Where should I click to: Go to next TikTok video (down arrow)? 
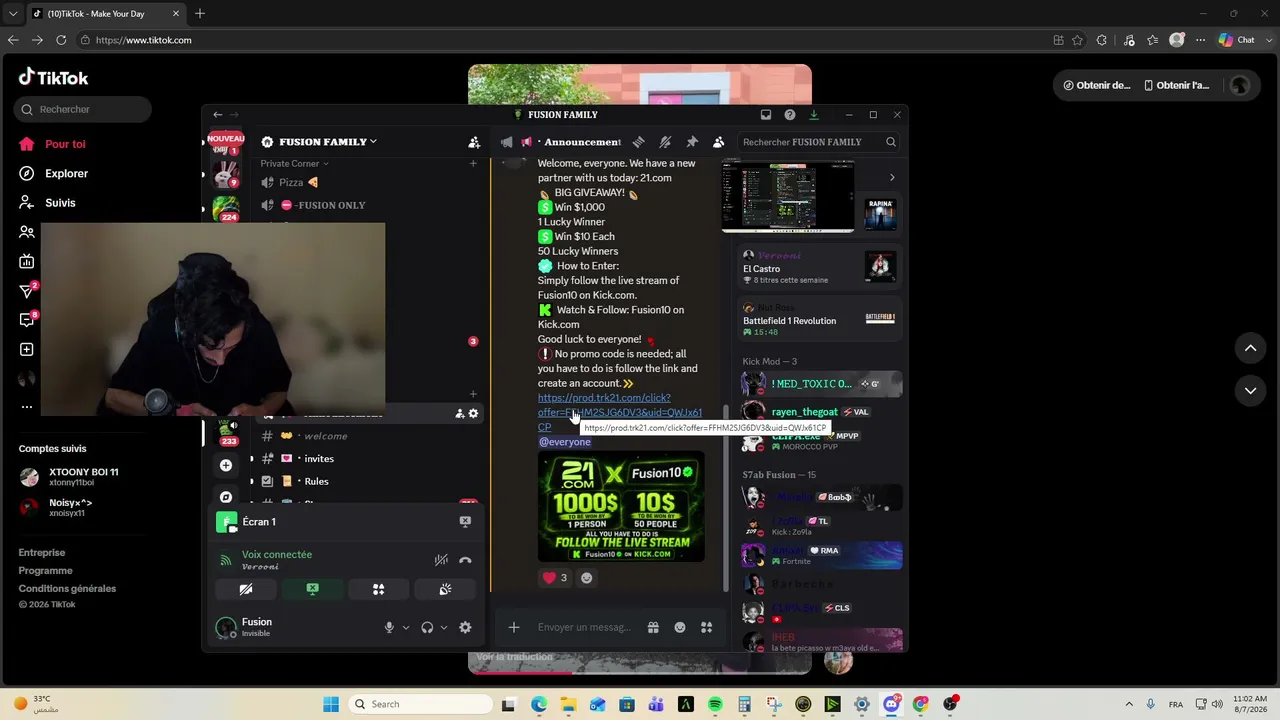[1250, 390]
